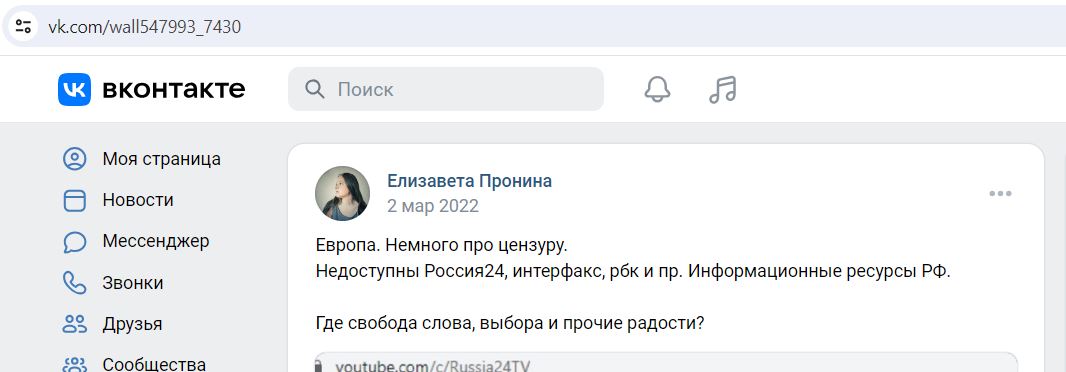Screen dimensions: 1066x372
Task: Click the News feed icon
Action: pos(75,201)
